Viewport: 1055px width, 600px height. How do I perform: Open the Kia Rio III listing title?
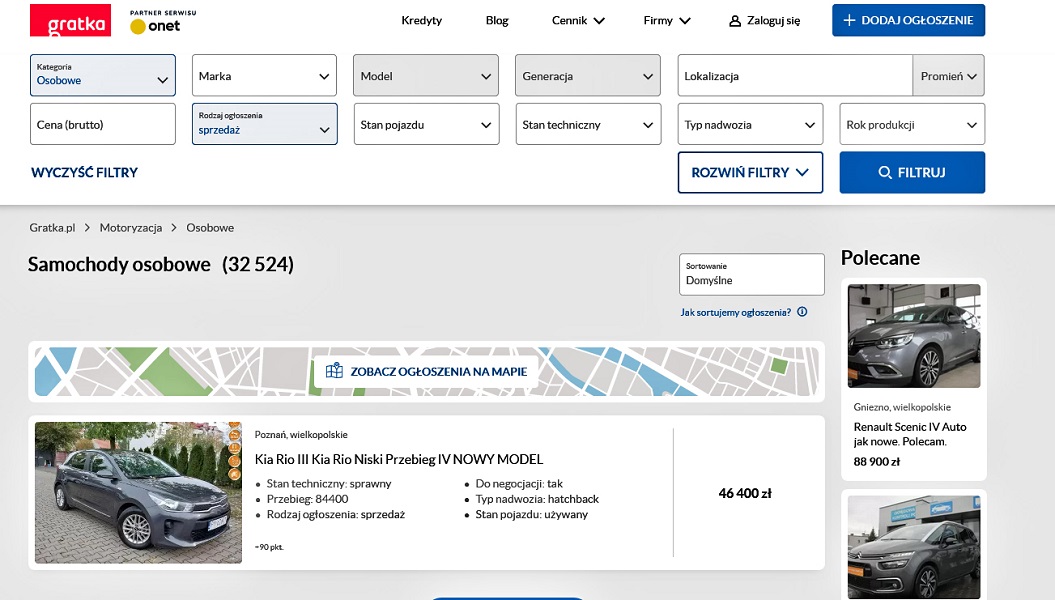click(x=399, y=459)
